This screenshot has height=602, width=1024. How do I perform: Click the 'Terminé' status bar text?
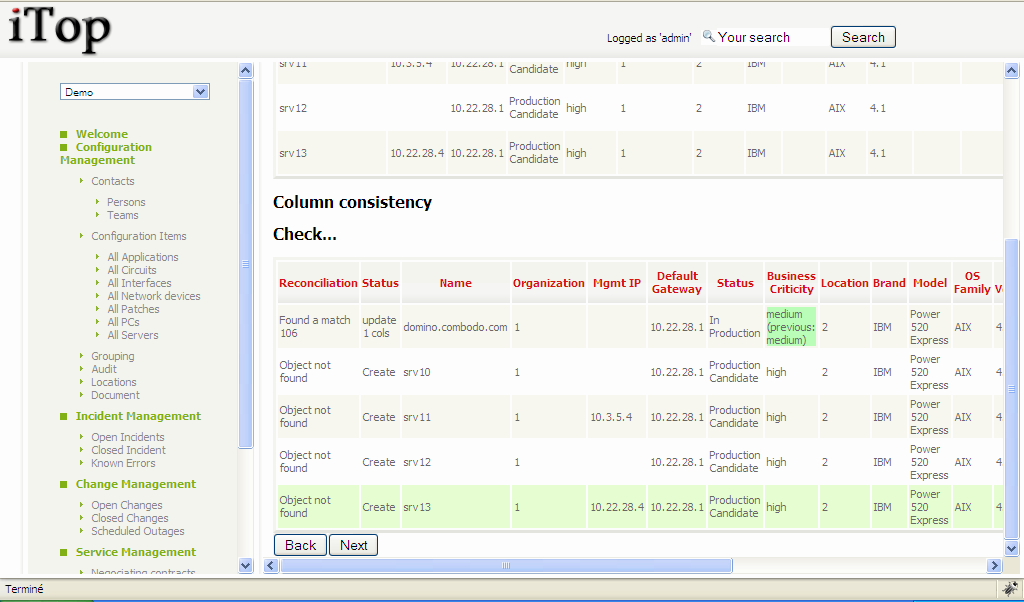click(24, 589)
